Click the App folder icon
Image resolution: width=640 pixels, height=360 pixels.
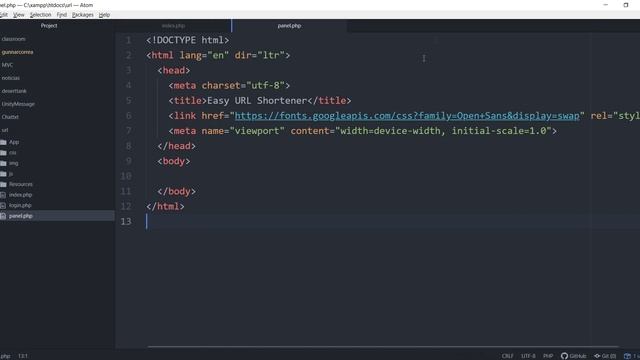pyautogui.click(x=3, y=142)
